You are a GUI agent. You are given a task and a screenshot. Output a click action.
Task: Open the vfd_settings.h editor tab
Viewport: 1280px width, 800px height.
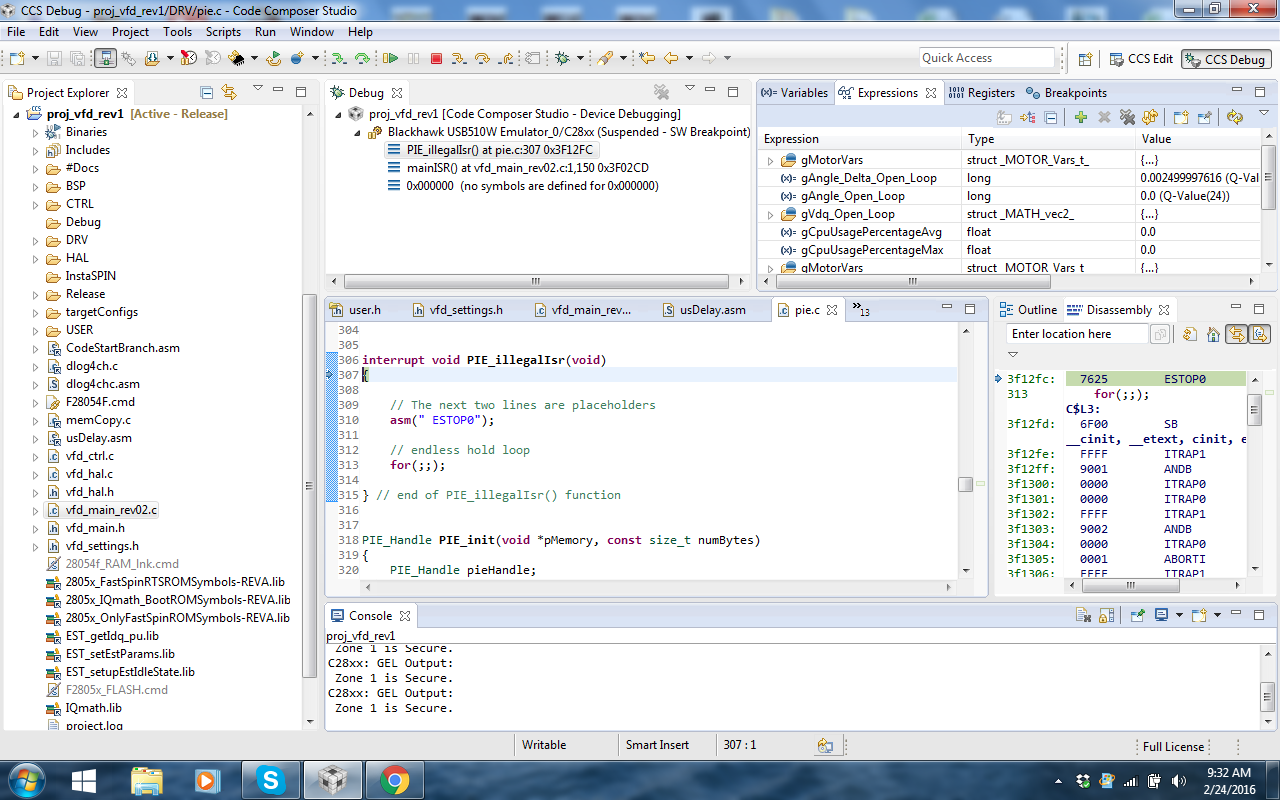(x=457, y=310)
